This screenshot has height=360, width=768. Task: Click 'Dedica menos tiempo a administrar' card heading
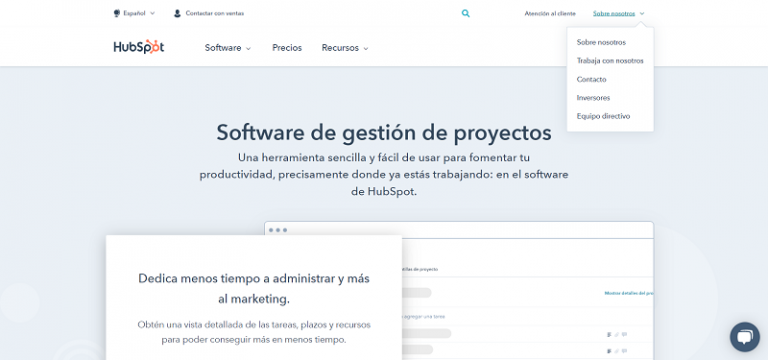[x=254, y=288]
